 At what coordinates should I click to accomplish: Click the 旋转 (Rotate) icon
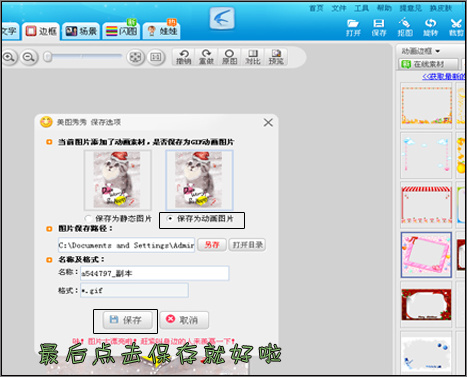pyautogui.click(x=430, y=27)
